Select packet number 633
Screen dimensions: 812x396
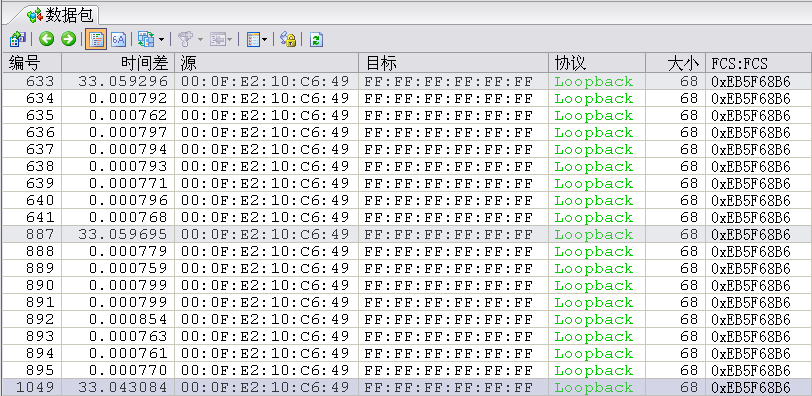[39, 81]
